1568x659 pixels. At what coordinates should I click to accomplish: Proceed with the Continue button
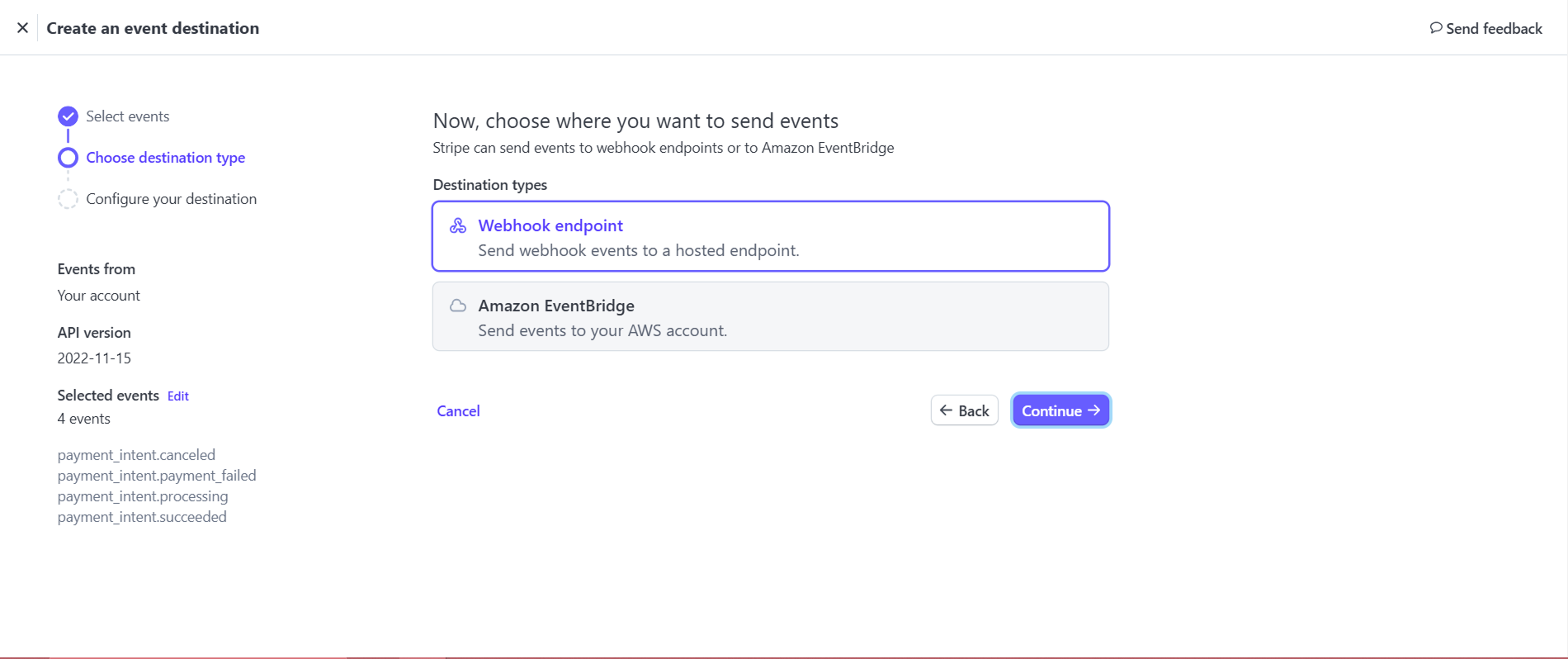point(1061,410)
